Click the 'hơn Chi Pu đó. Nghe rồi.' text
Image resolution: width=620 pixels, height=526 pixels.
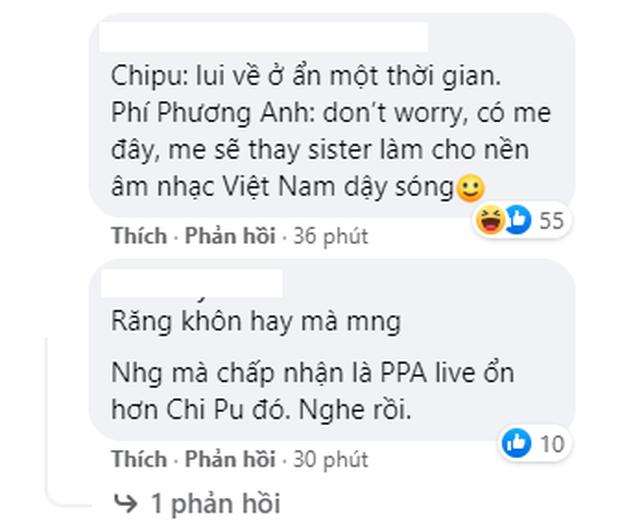coord(261,410)
